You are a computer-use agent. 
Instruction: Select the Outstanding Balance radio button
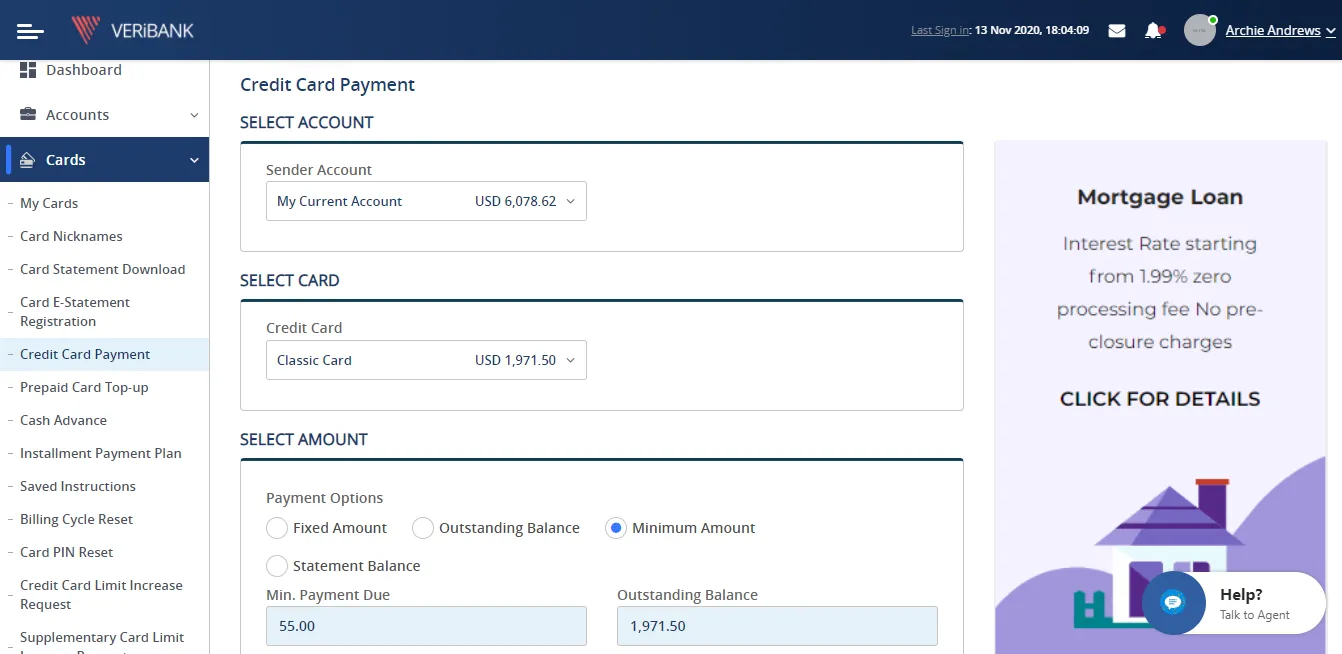click(x=423, y=528)
